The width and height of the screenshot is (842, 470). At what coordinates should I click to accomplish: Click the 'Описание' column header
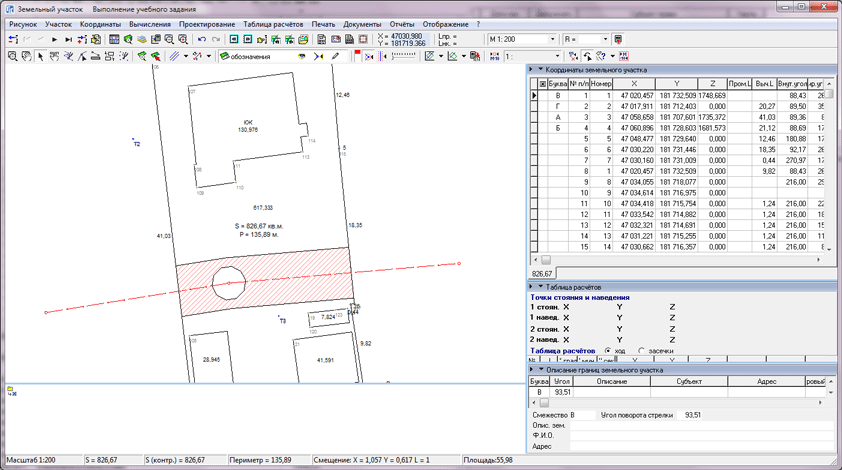[612, 381]
